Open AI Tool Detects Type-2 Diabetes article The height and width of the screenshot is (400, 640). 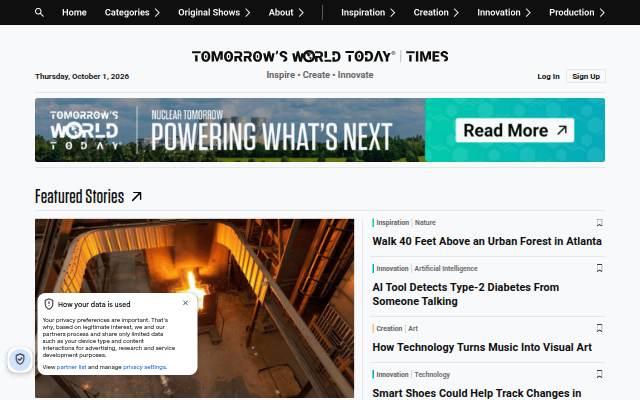click(466, 294)
